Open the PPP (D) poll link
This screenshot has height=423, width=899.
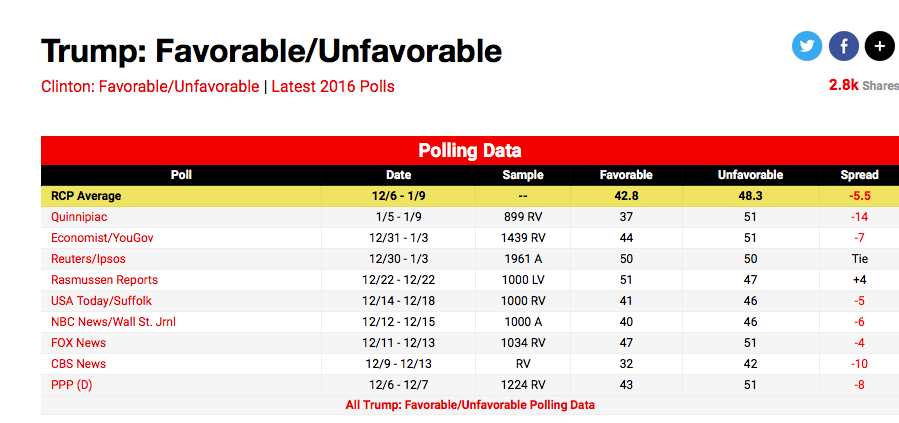coord(71,385)
